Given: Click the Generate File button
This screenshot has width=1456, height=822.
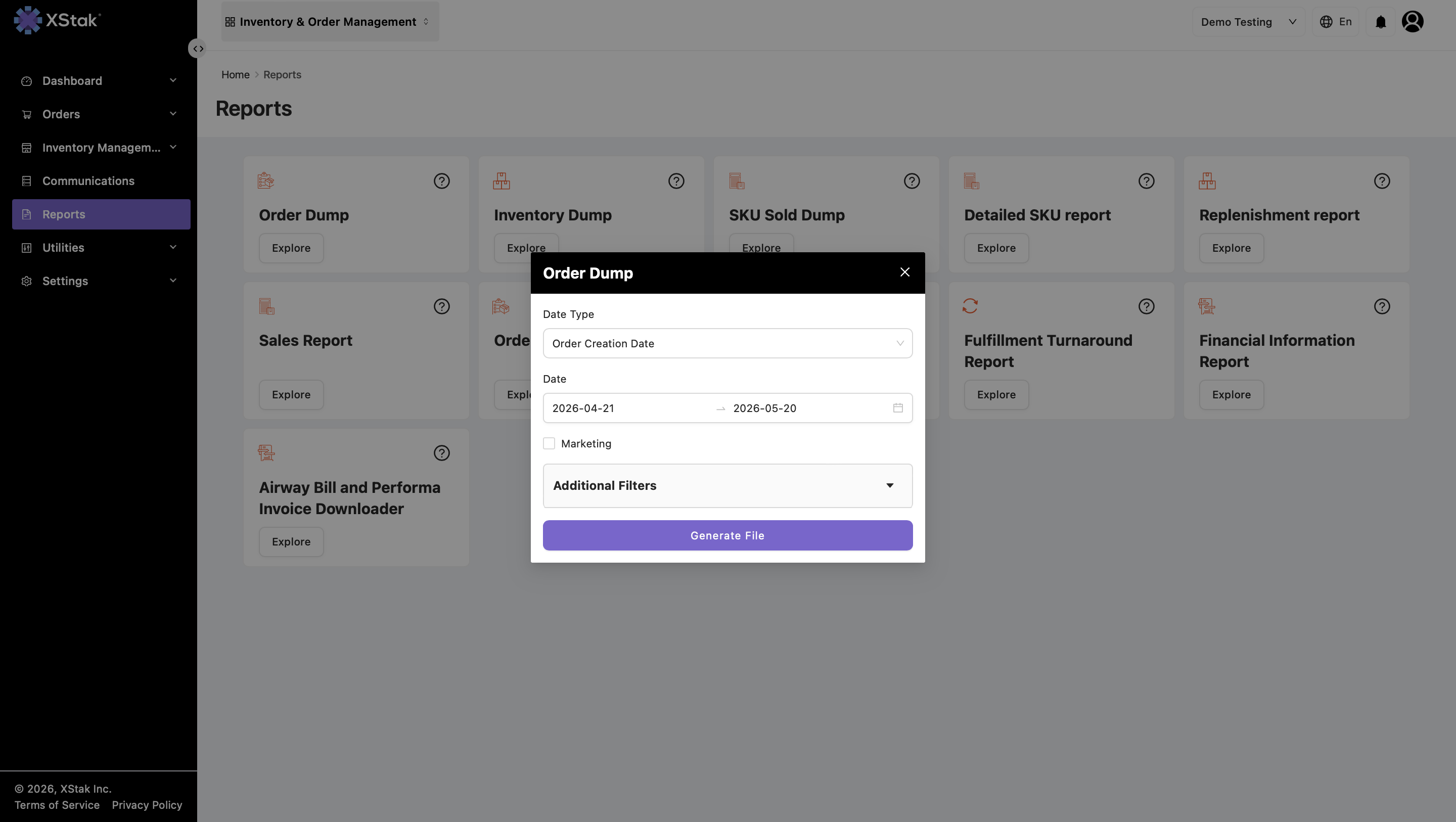Looking at the screenshot, I should (x=727, y=535).
